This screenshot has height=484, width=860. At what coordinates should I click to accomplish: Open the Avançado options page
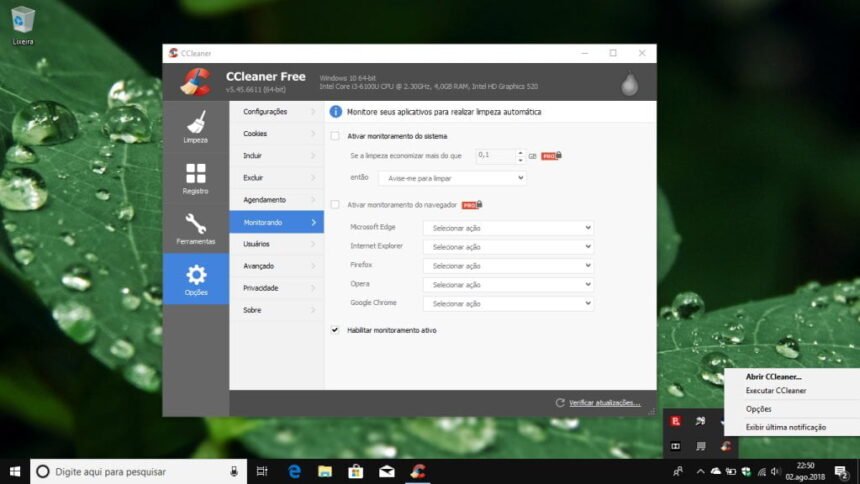point(276,266)
